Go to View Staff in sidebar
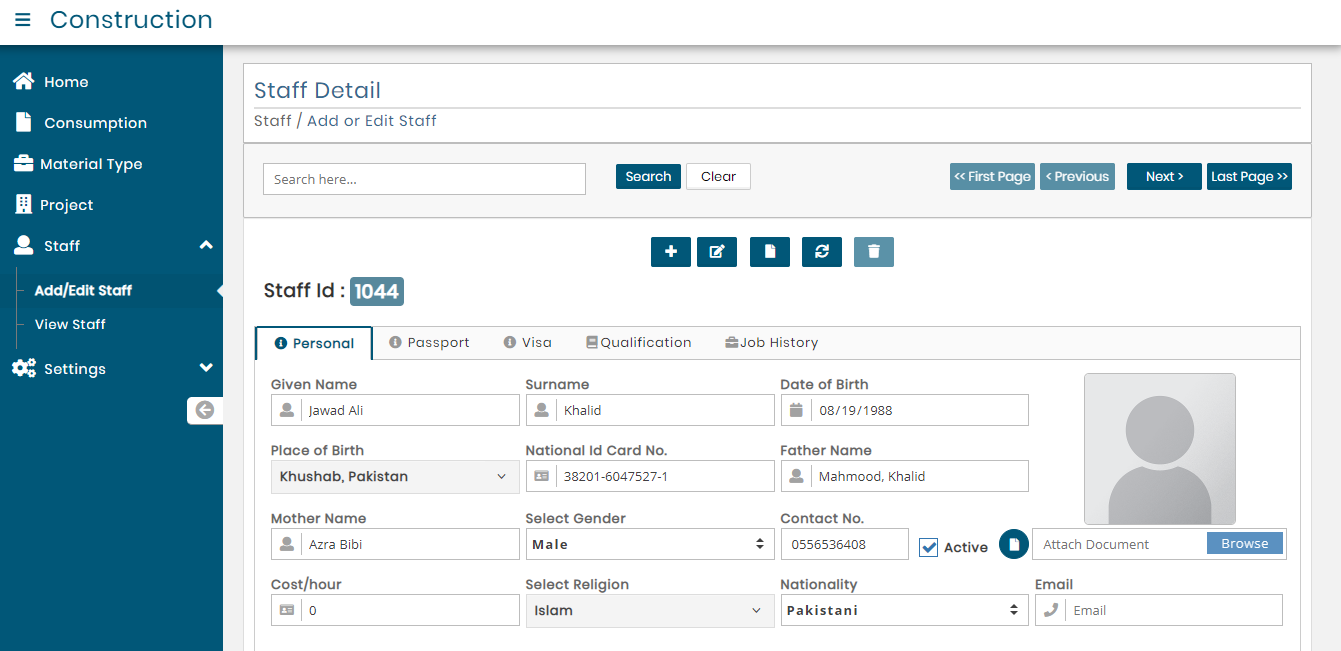Image resolution: width=1341 pixels, height=651 pixels. point(70,324)
